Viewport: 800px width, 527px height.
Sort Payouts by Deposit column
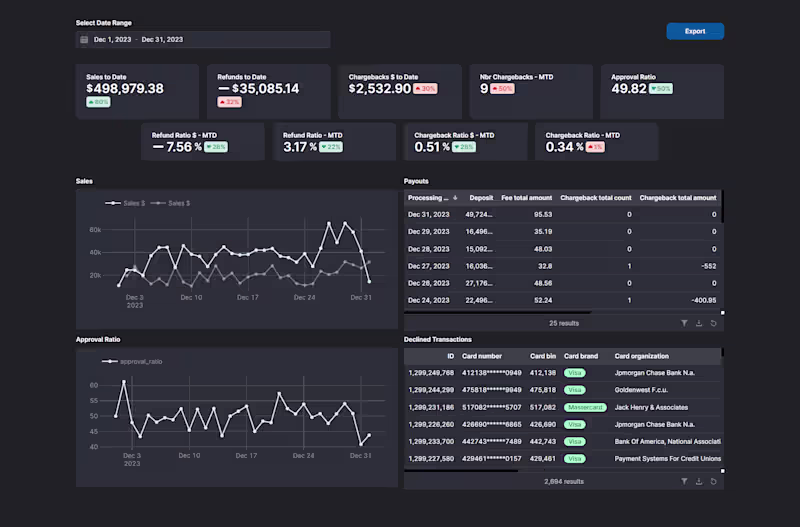pos(481,197)
